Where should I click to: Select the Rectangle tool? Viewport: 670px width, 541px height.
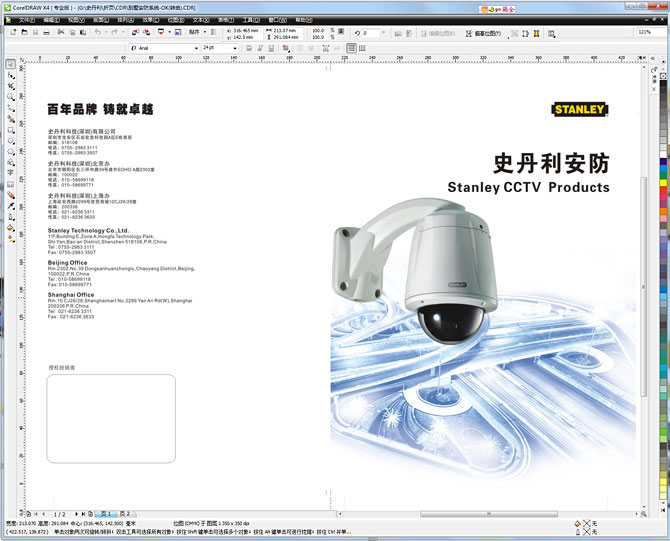pyautogui.click(x=11, y=130)
